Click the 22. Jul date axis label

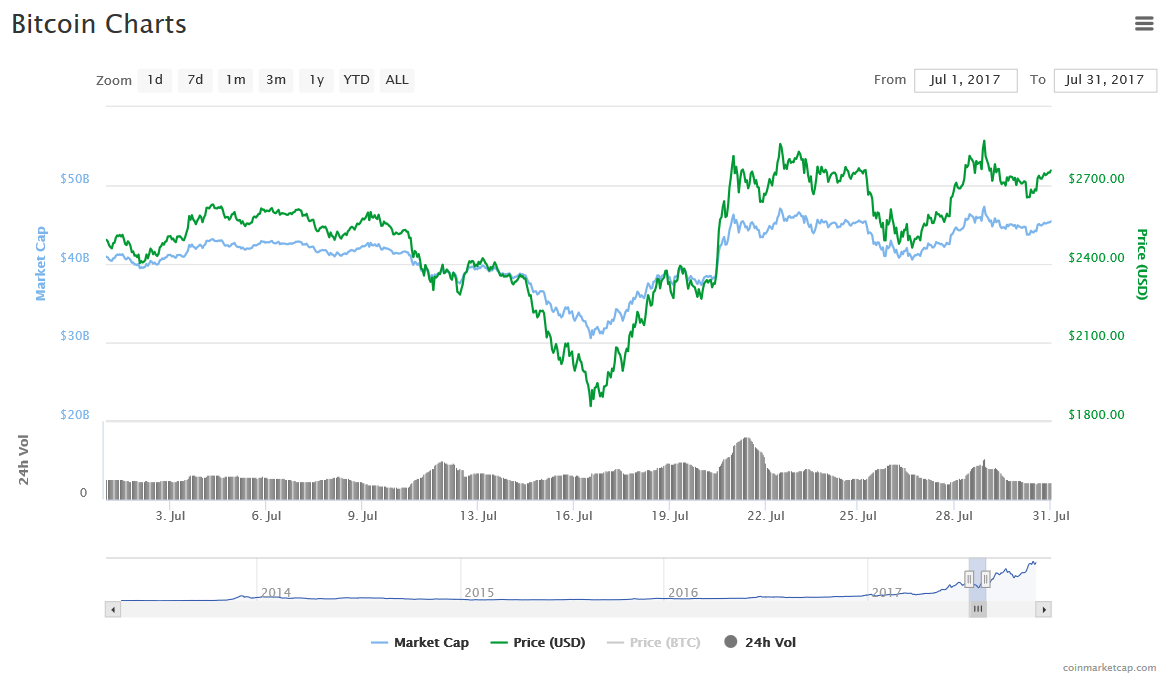pos(766,516)
